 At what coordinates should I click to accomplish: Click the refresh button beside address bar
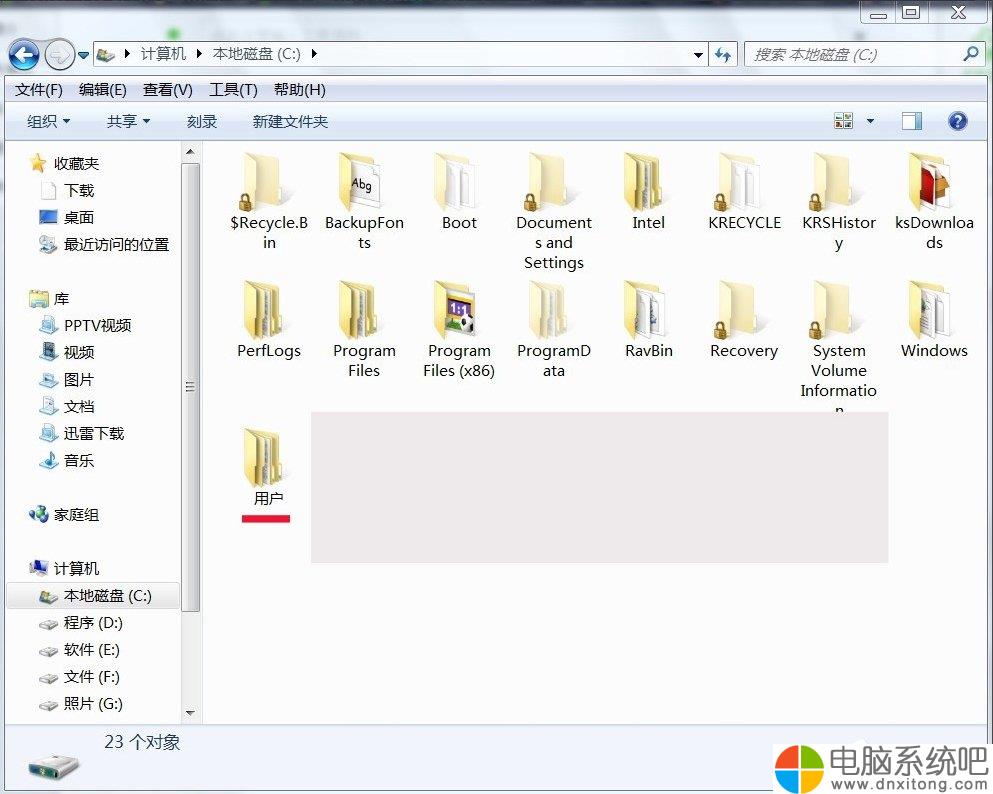tap(723, 55)
